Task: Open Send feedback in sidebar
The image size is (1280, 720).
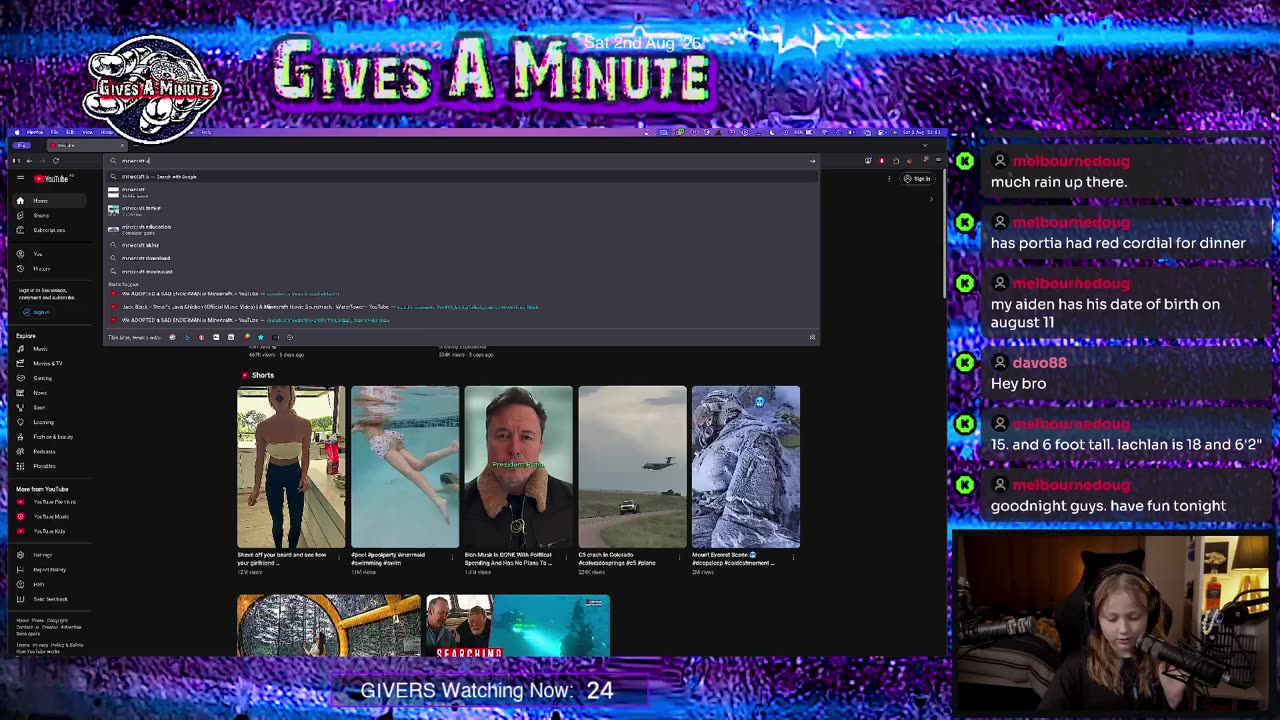Action: pos(50,599)
